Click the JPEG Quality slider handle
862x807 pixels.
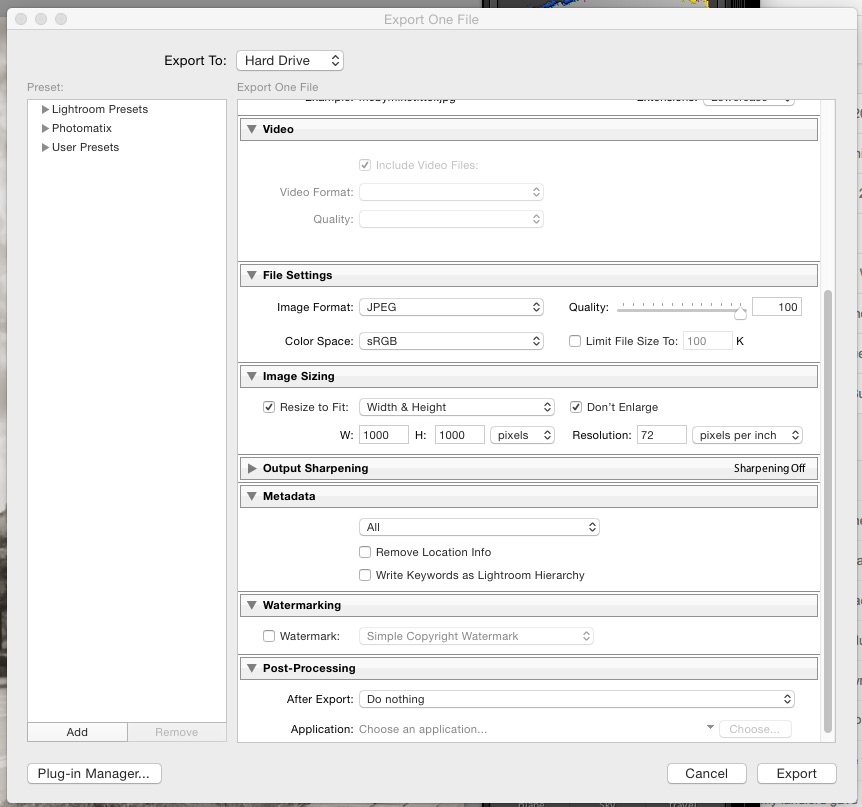click(740, 311)
